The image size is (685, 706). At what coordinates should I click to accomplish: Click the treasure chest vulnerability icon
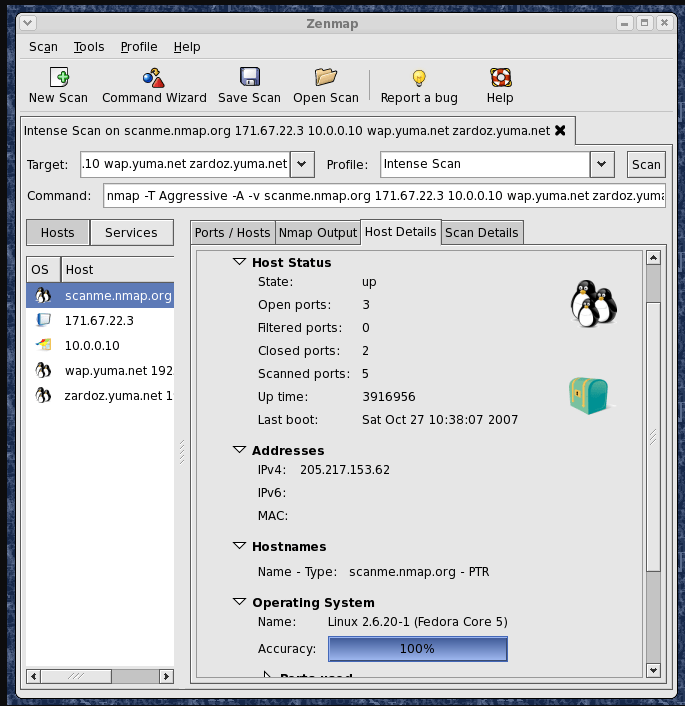(x=589, y=396)
